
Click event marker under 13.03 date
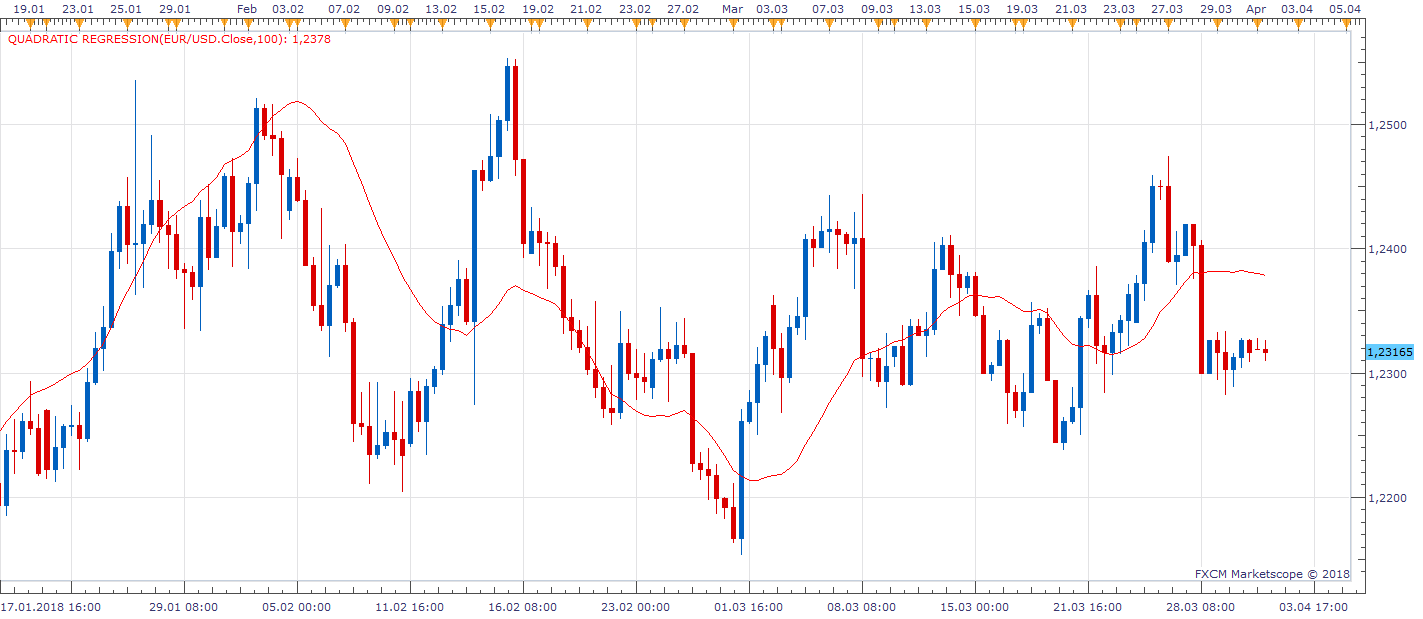tap(927, 23)
